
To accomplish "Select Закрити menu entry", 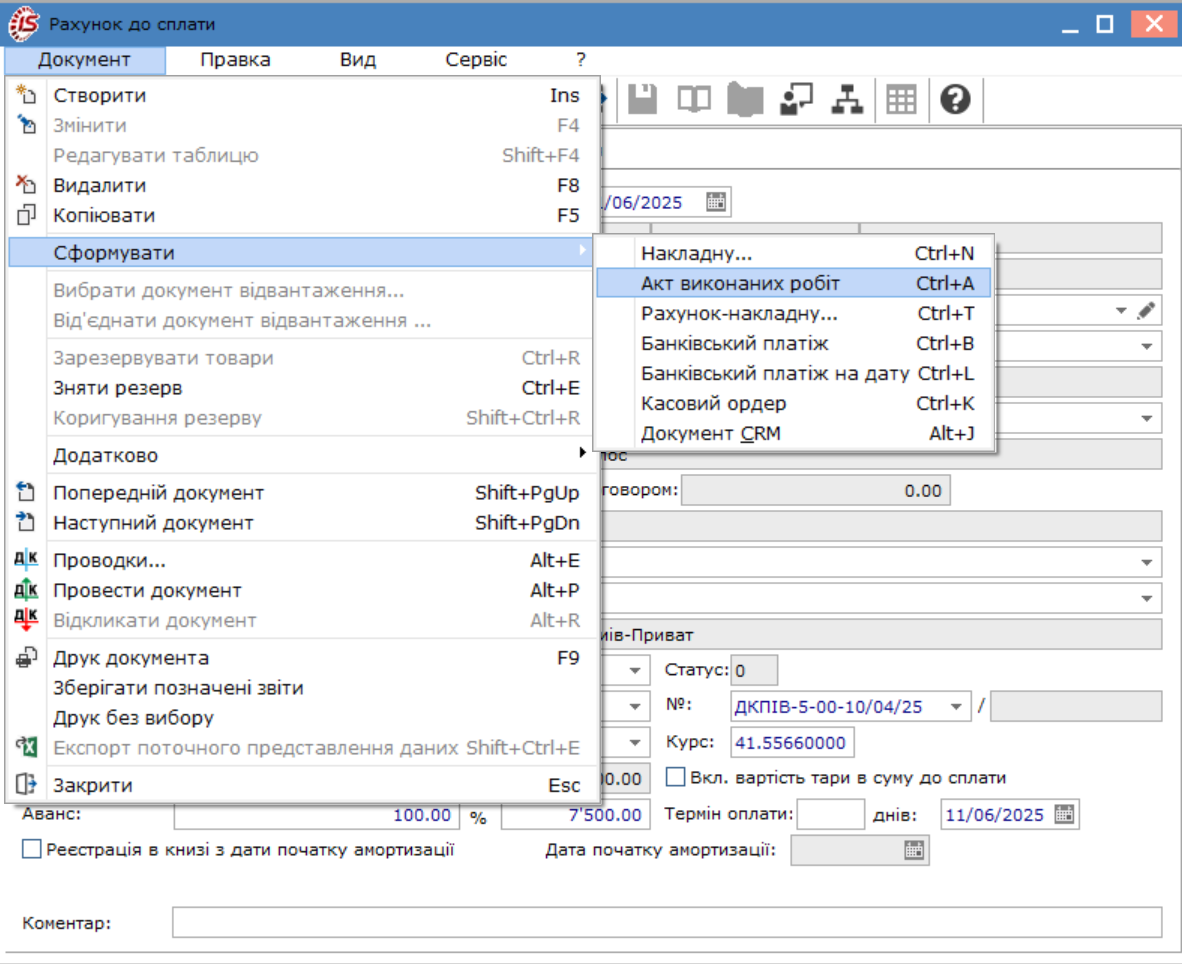I will point(302,785).
